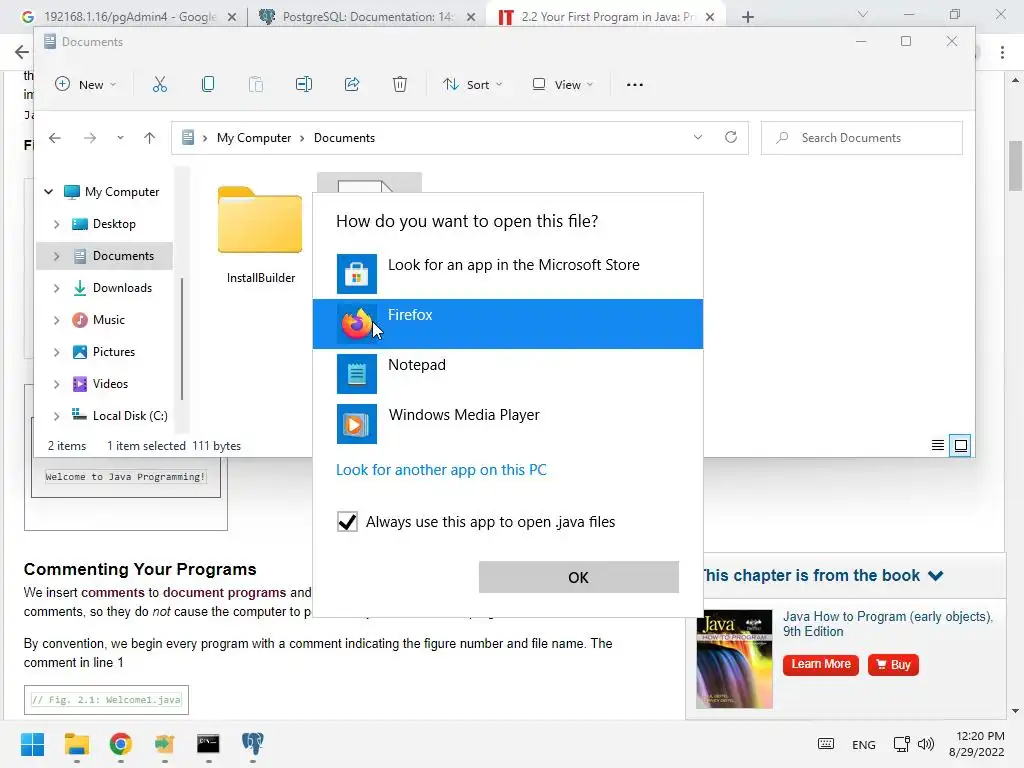Click the browser page vertical scrollbar

(x=1015, y=167)
